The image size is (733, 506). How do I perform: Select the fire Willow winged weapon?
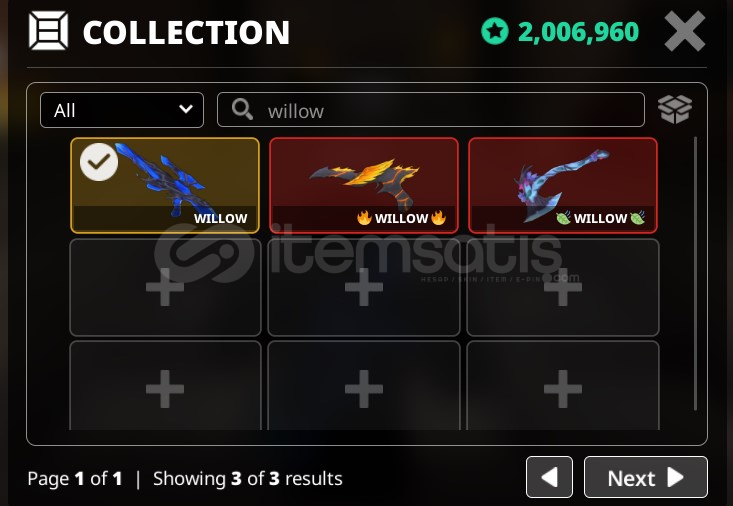click(x=364, y=185)
